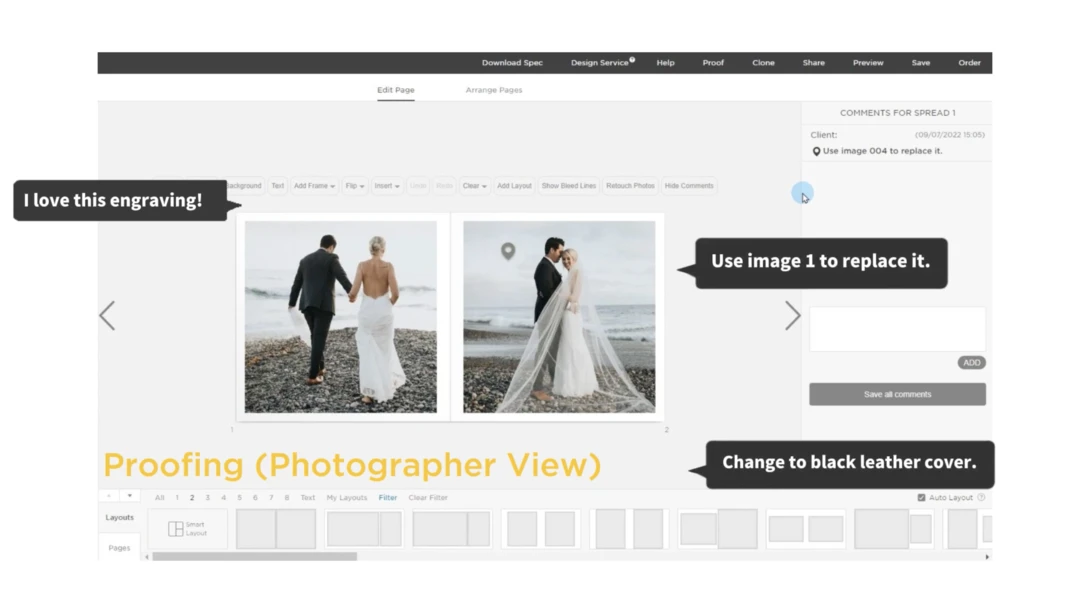Open the Layouts side tab
The height and width of the screenshot is (613, 1090).
pos(120,518)
